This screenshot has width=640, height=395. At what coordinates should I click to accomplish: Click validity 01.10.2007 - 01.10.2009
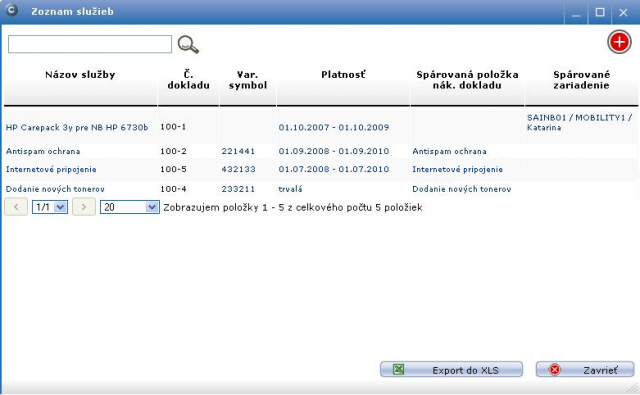(334, 127)
